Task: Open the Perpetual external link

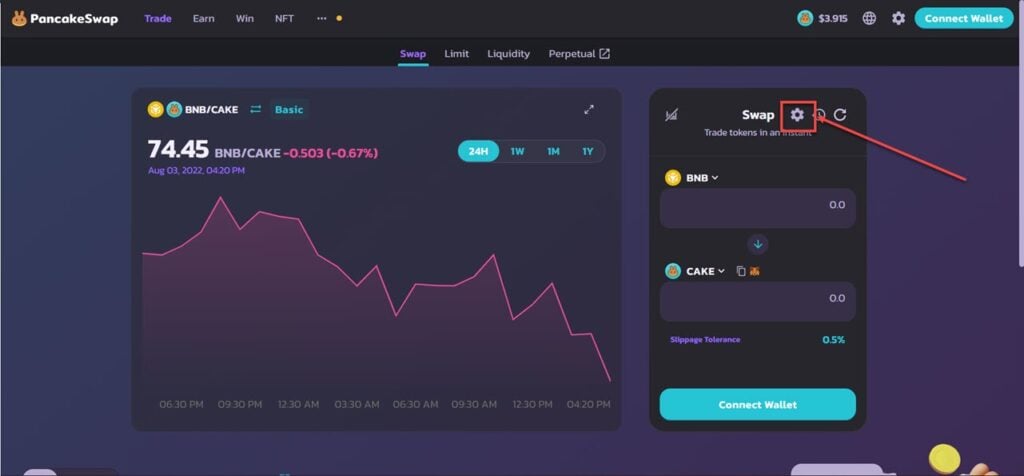Action: click(x=579, y=54)
